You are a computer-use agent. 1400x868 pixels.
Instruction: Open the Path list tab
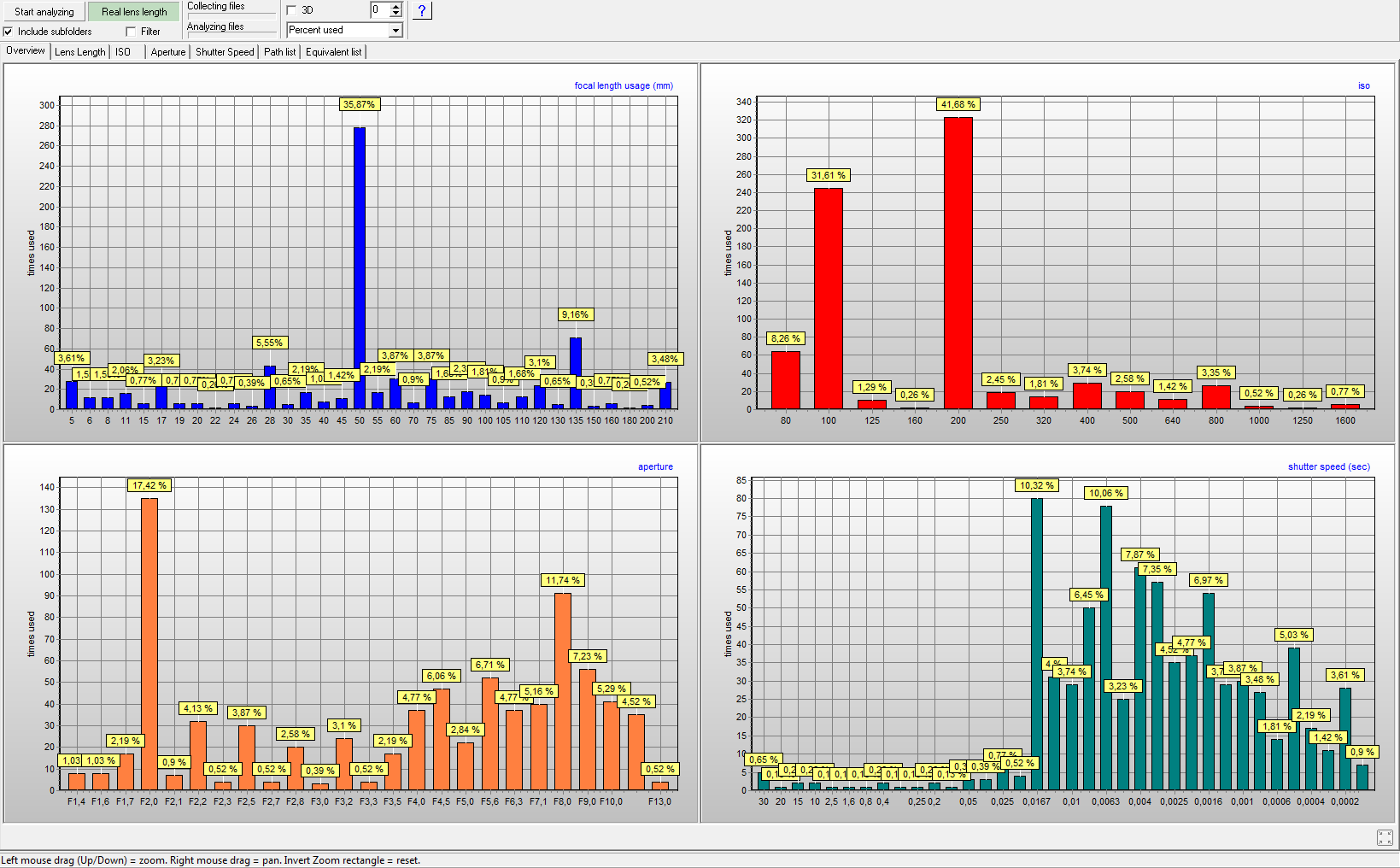click(x=279, y=52)
